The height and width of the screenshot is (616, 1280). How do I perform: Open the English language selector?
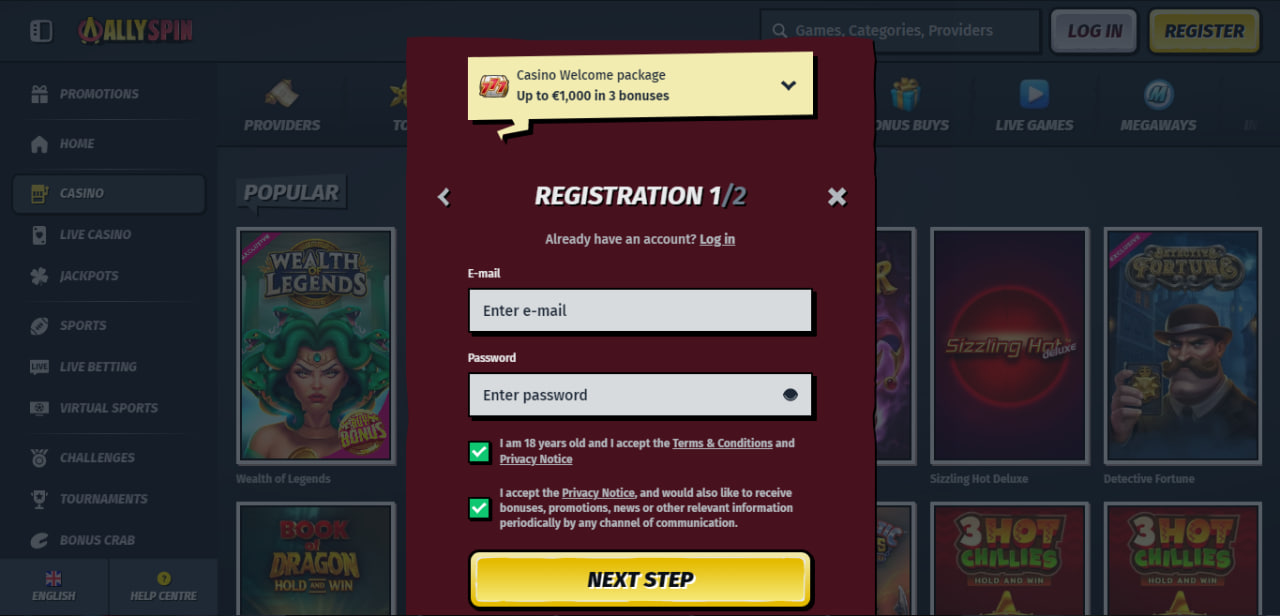click(54, 586)
